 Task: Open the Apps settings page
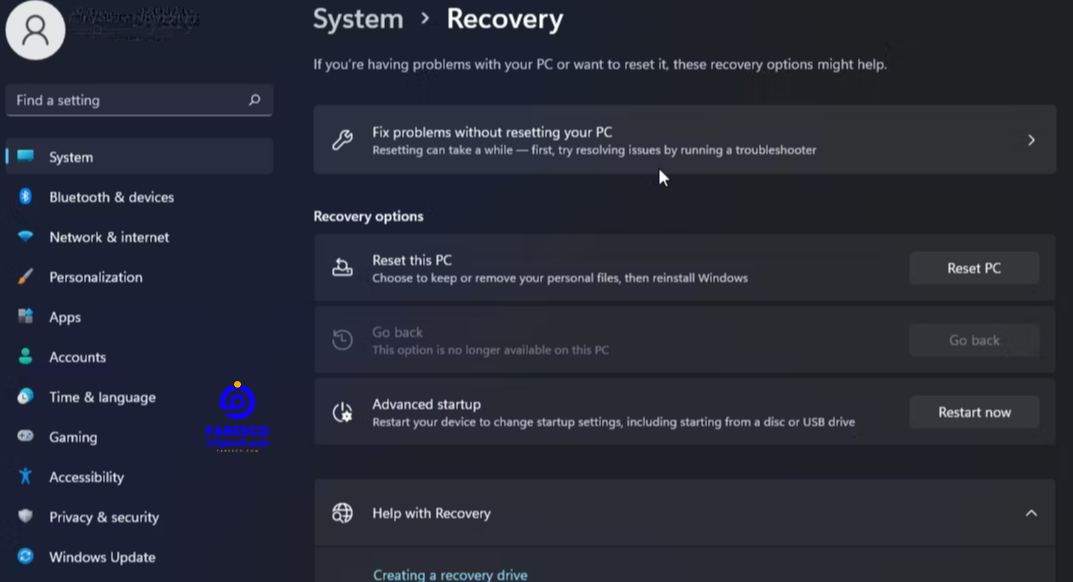[x=140, y=316]
